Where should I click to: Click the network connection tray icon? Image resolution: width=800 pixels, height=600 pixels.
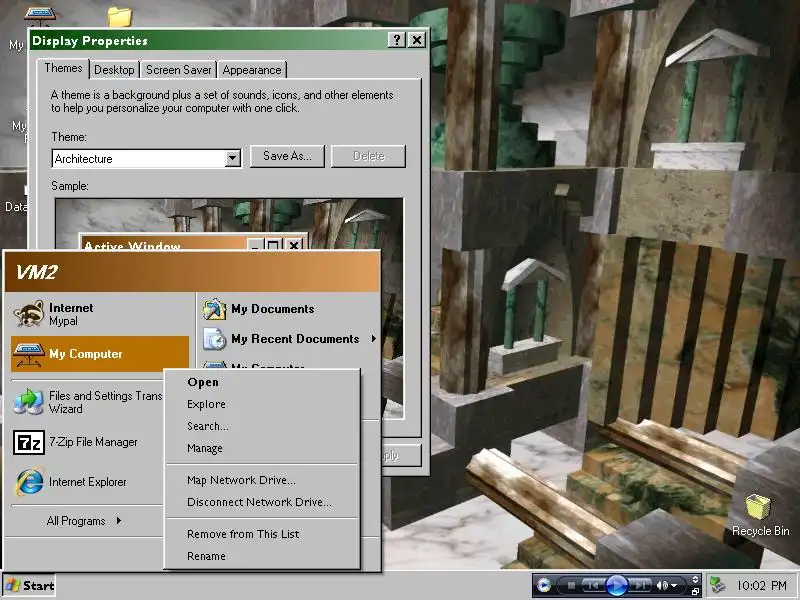718,586
